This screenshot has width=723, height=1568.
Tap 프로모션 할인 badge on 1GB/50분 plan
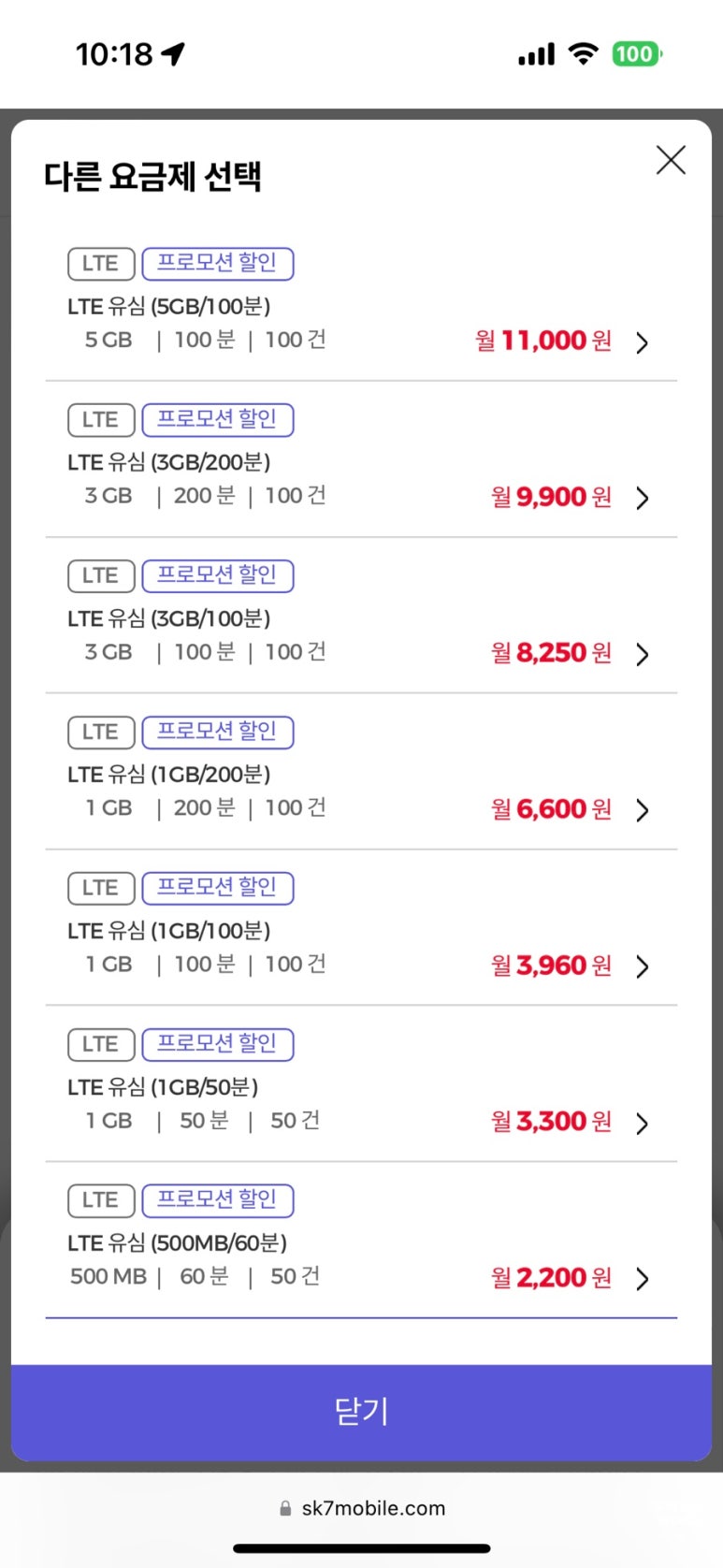pos(217,1044)
